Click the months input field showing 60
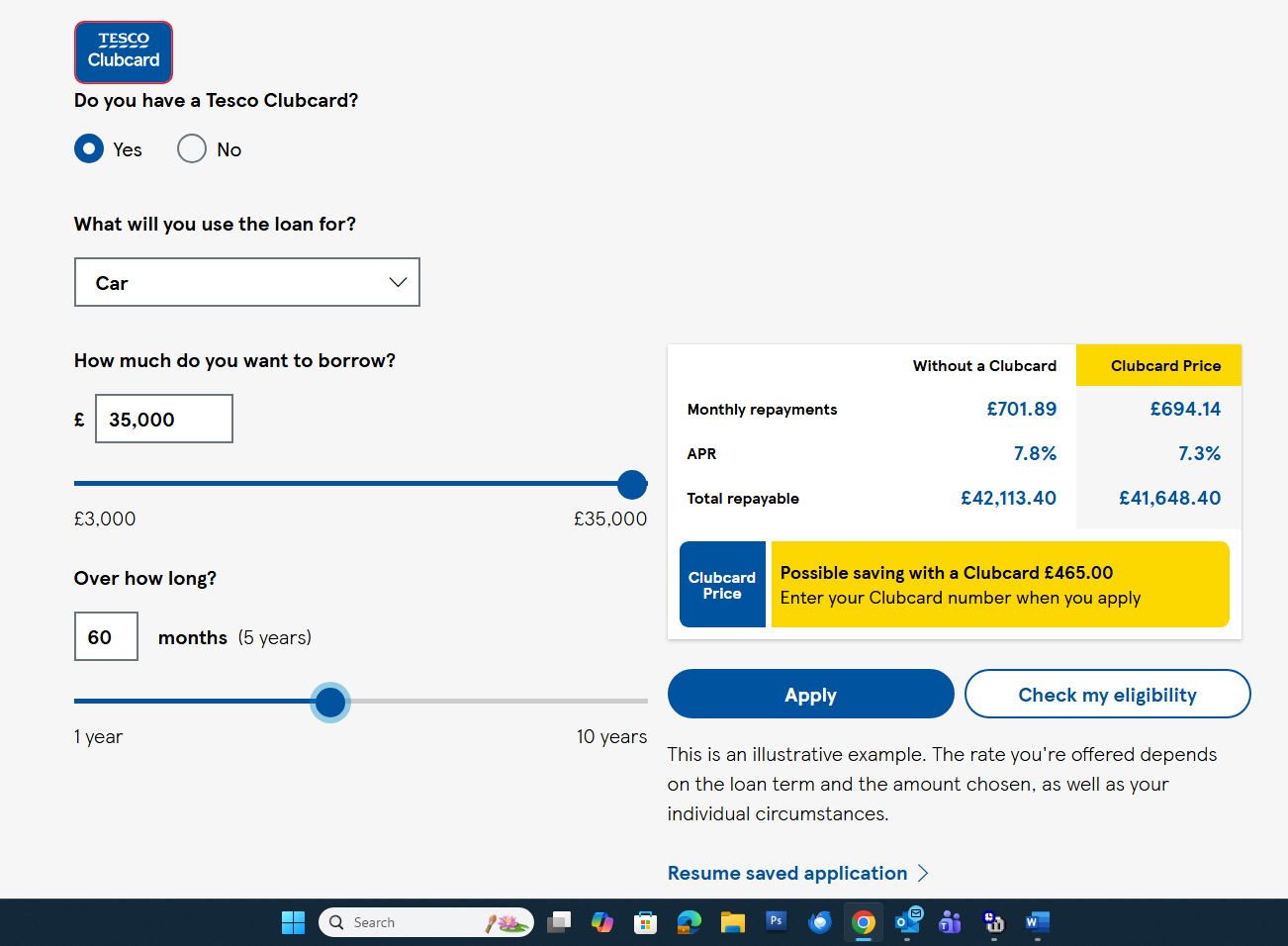This screenshot has height=946, width=1288. pos(106,637)
